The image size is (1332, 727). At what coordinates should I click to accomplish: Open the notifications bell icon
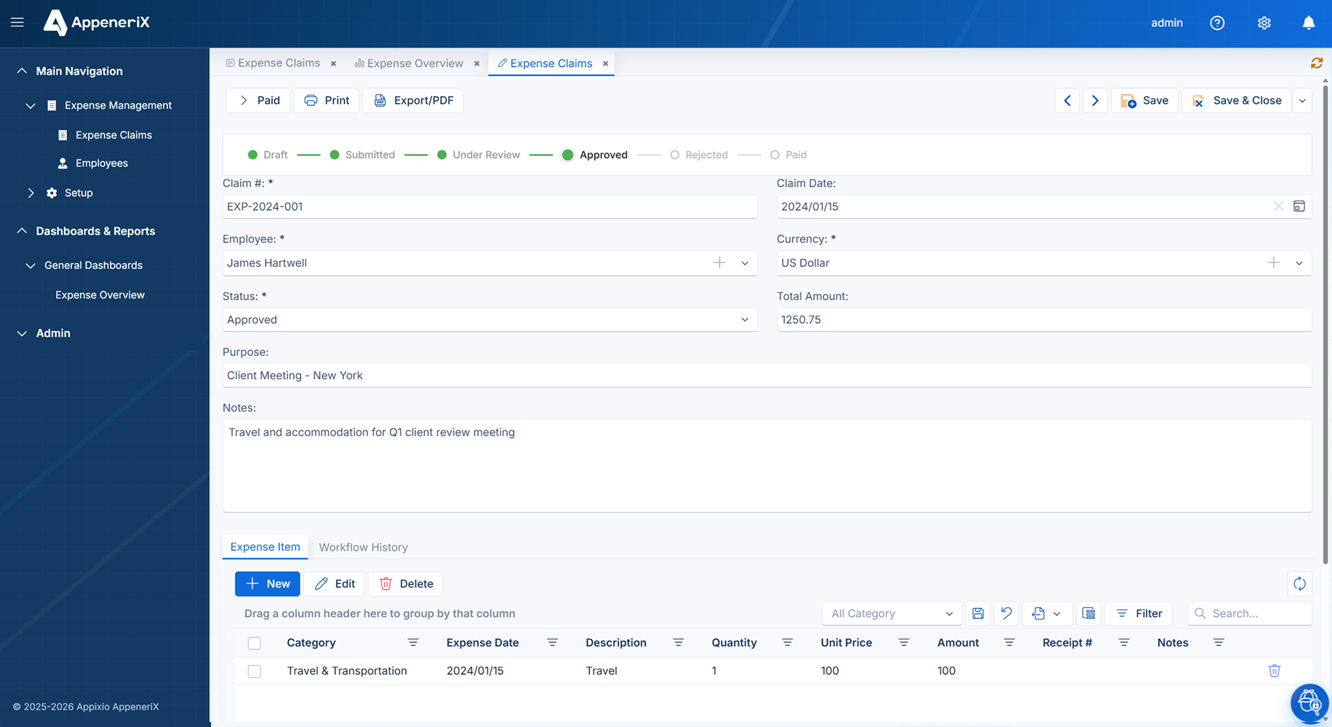pyautogui.click(x=1308, y=23)
